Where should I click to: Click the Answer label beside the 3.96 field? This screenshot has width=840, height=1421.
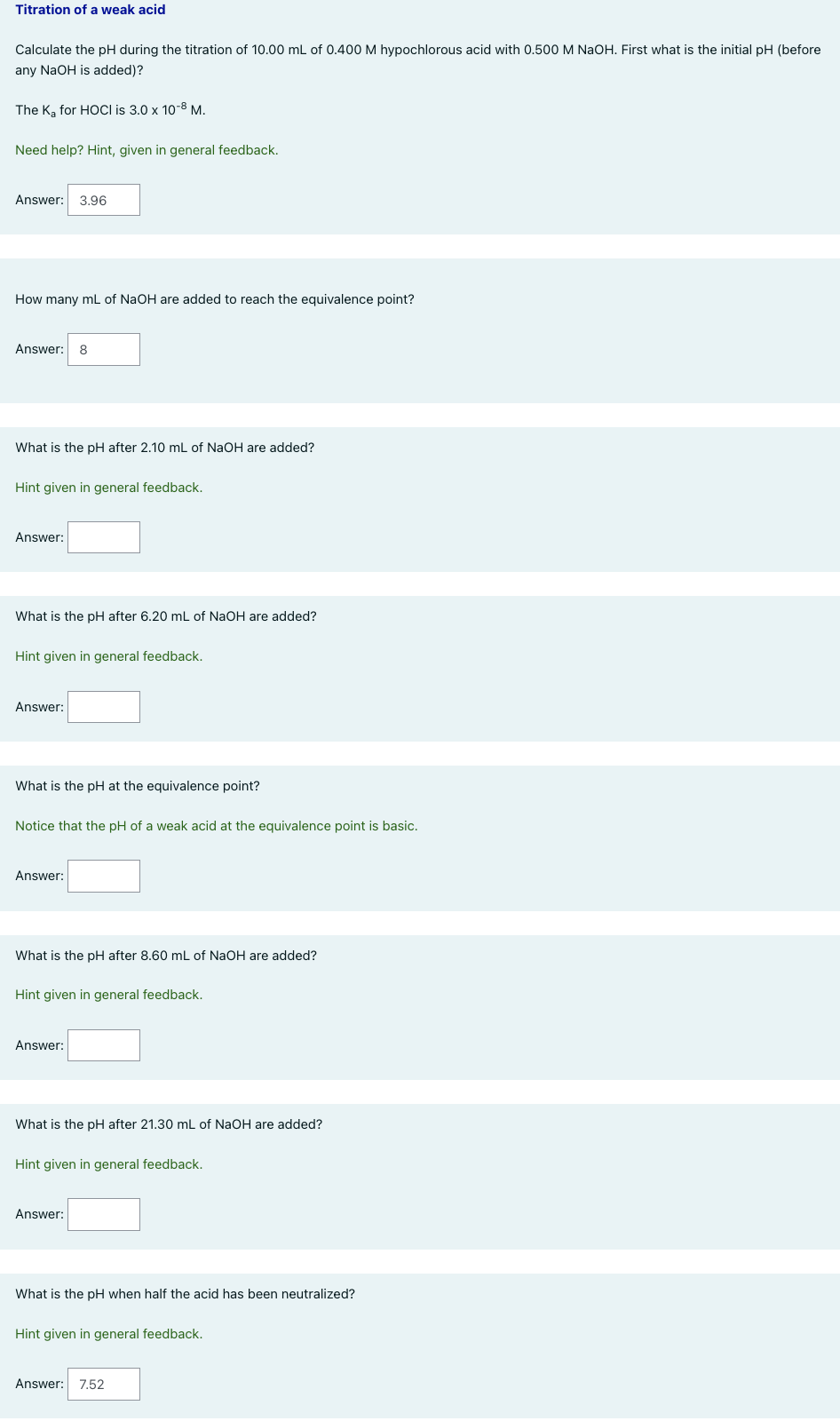[x=39, y=200]
